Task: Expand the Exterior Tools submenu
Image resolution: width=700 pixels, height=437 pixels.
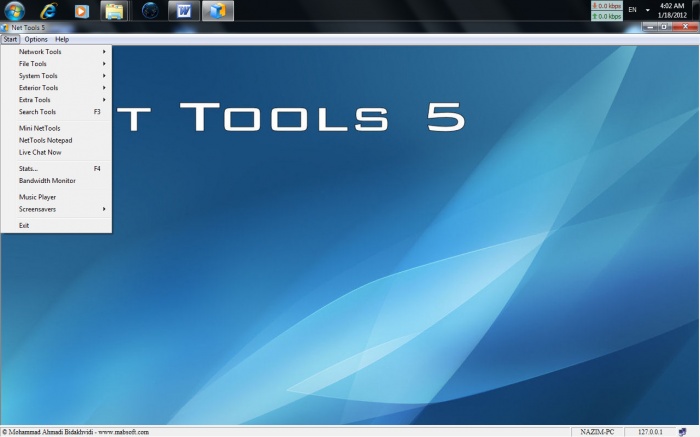Action: [57, 88]
